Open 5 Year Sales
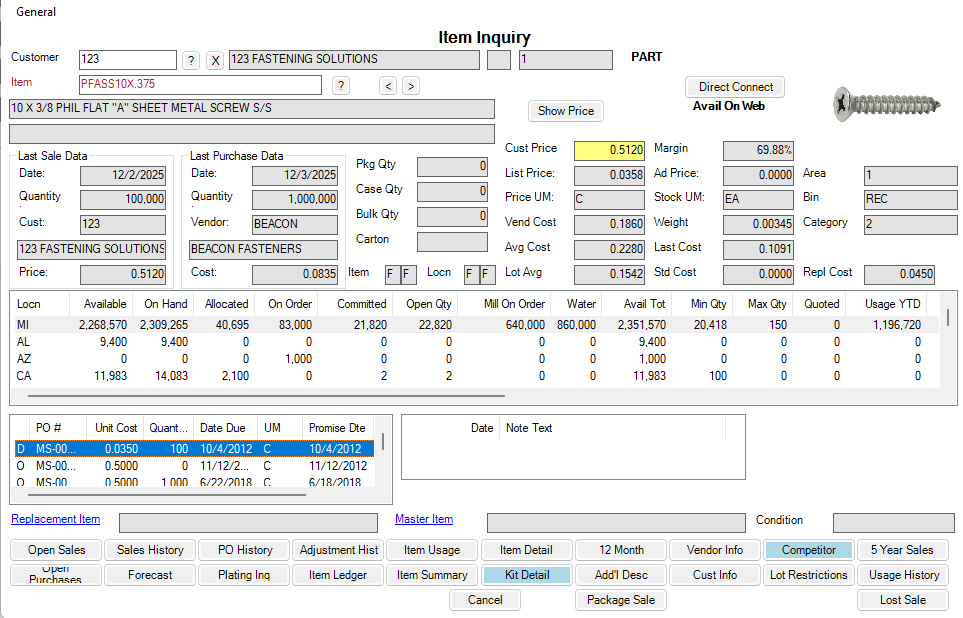The width and height of the screenshot is (963, 618). click(x=902, y=550)
